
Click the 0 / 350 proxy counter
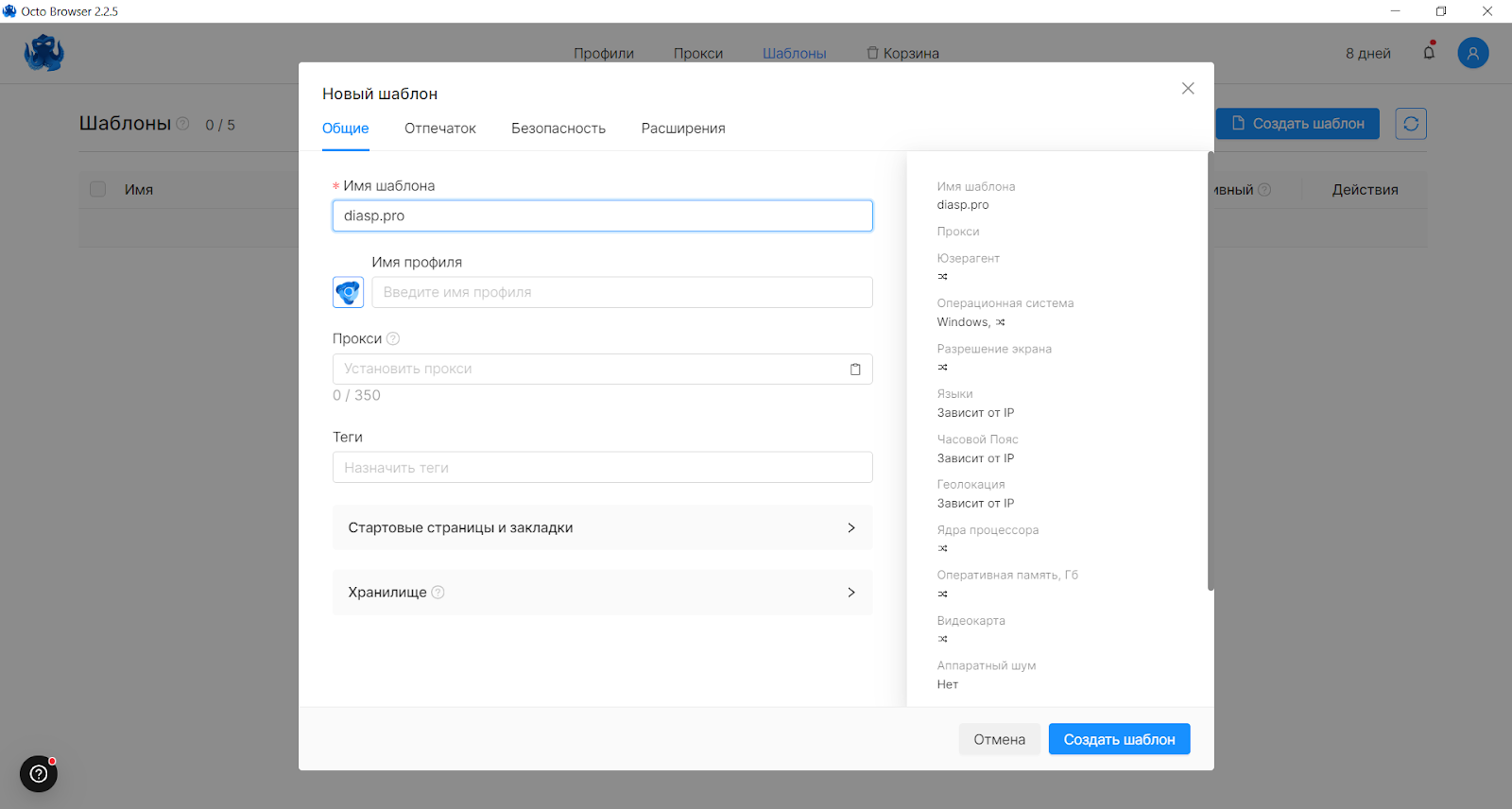click(x=356, y=396)
